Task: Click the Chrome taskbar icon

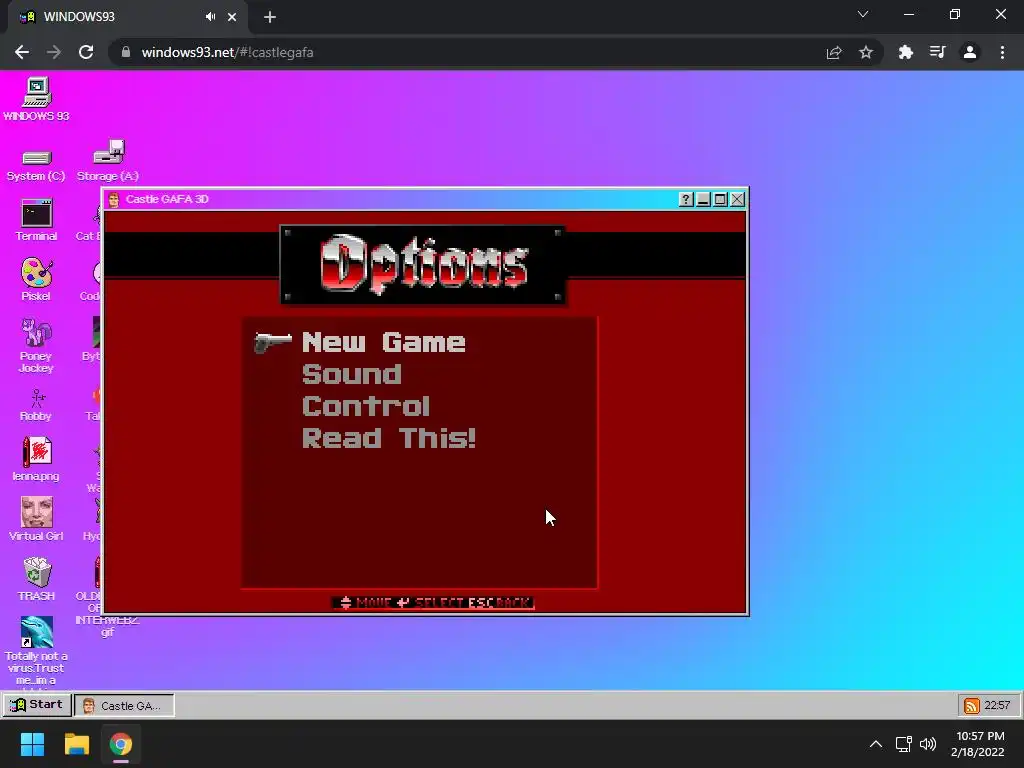Action: point(121,744)
